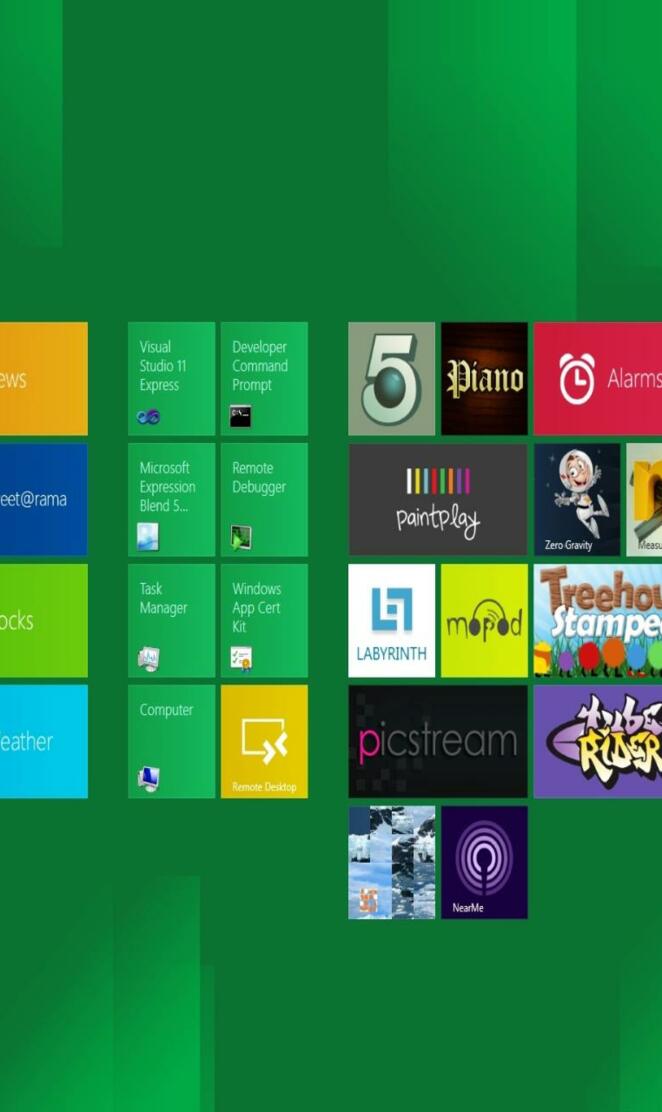Open the green Stocks tile
The image size is (662, 1112).
pyautogui.click(x=43, y=621)
